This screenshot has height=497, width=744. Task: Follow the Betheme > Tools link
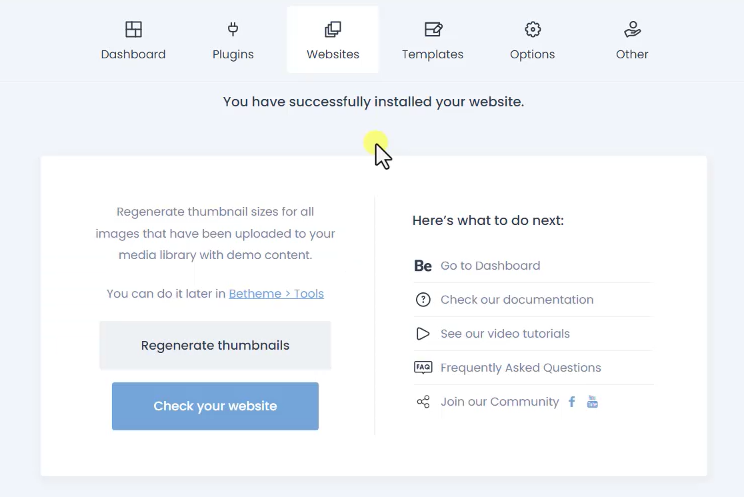(x=276, y=294)
